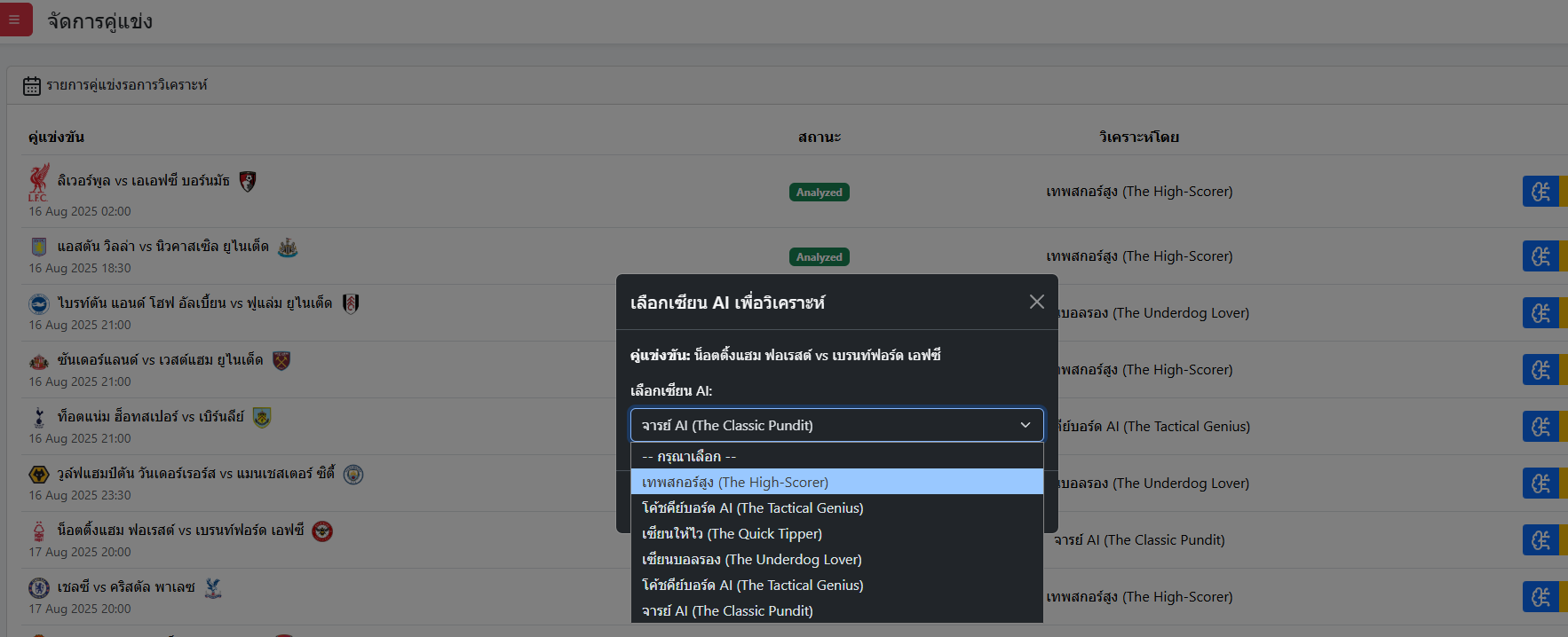The height and width of the screenshot is (637, 1568).
Task: Click the AI brain button in น็อตติ้งแฮม row
Action: point(1540,540)
